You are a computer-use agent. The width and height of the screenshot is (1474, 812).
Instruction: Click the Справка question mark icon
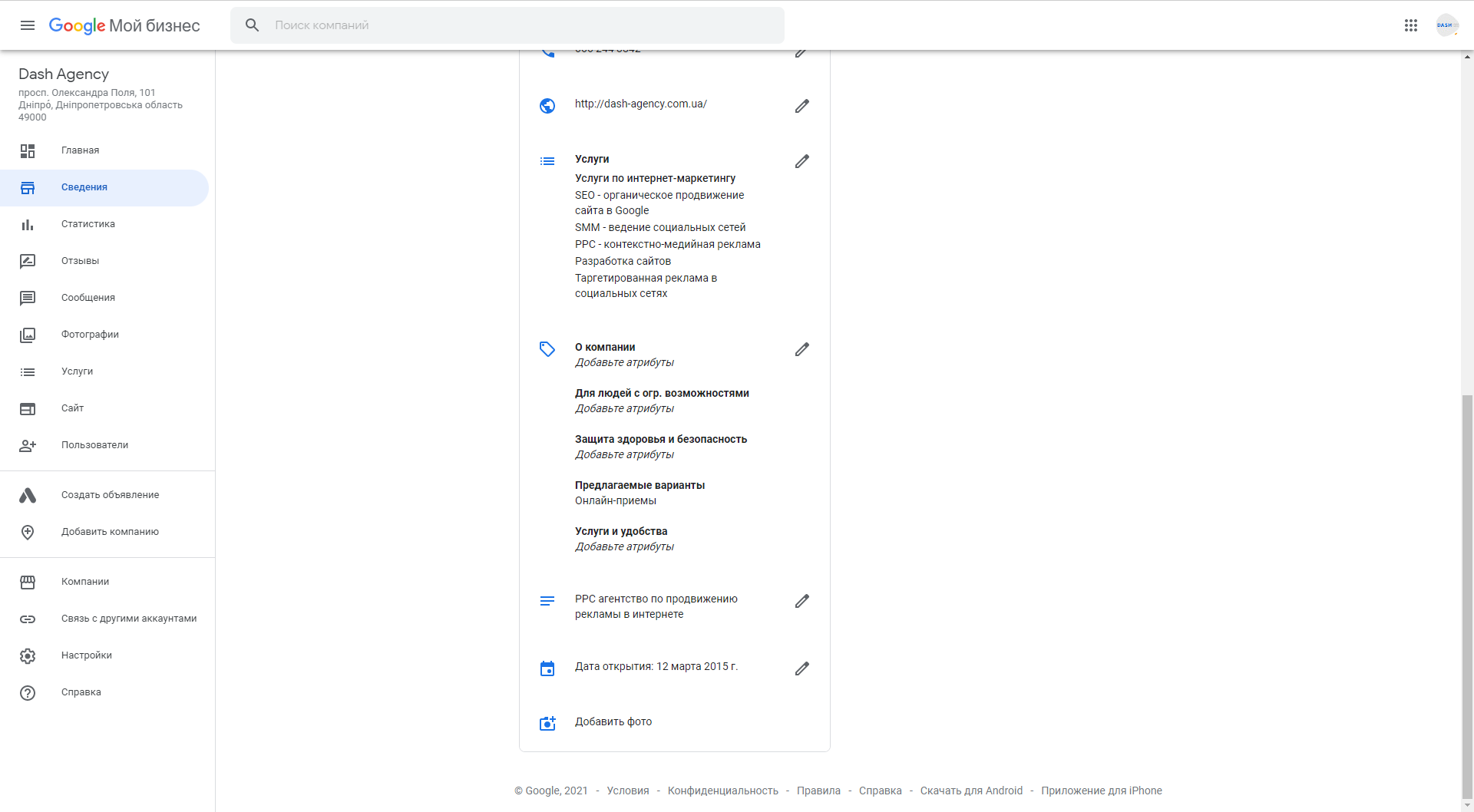click(x=28, y=692)
